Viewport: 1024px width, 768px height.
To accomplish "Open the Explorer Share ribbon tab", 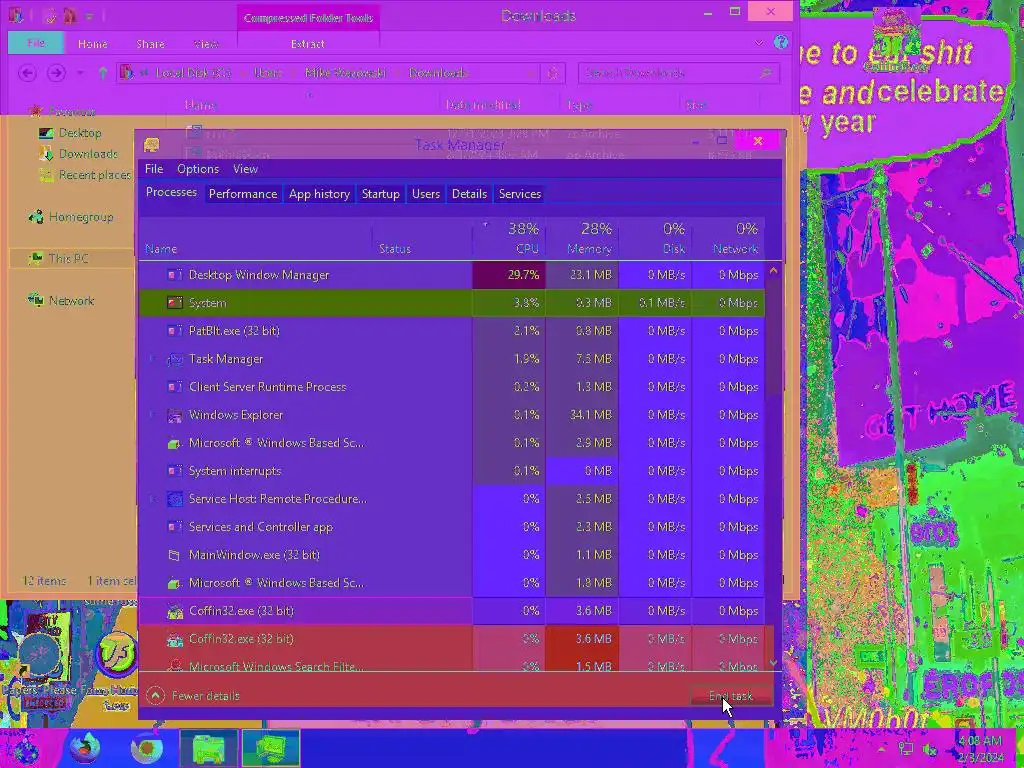I will (150, 44).
